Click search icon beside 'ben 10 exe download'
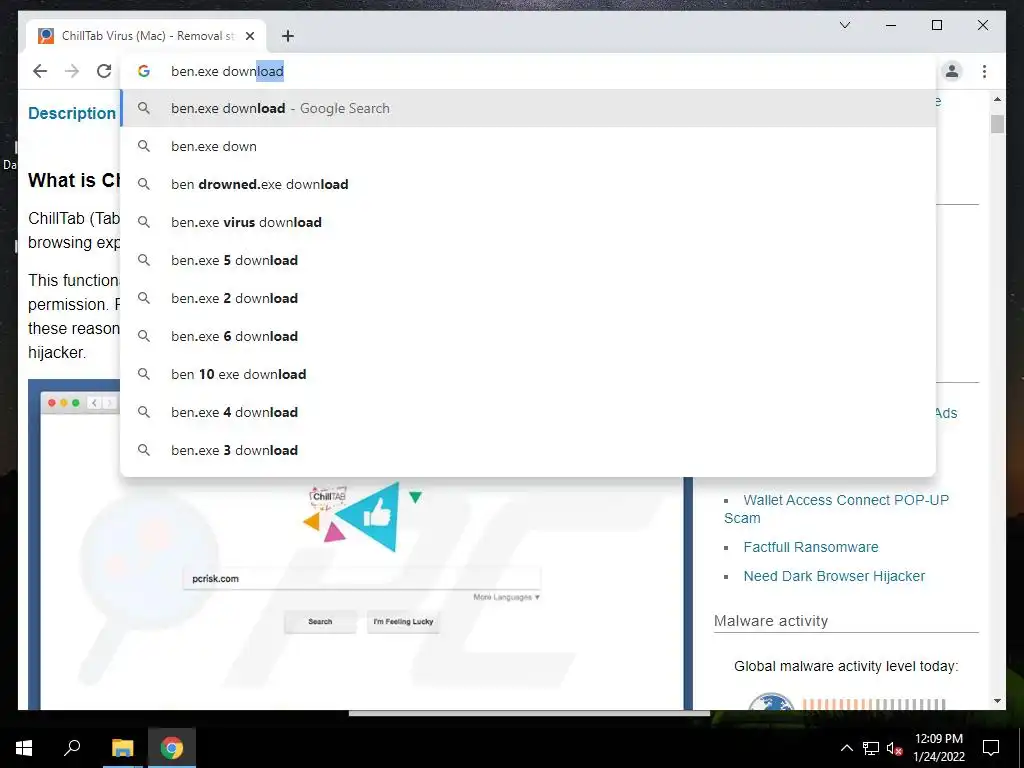This screenshot has height=768, width=1024. (x=144, y=374)
